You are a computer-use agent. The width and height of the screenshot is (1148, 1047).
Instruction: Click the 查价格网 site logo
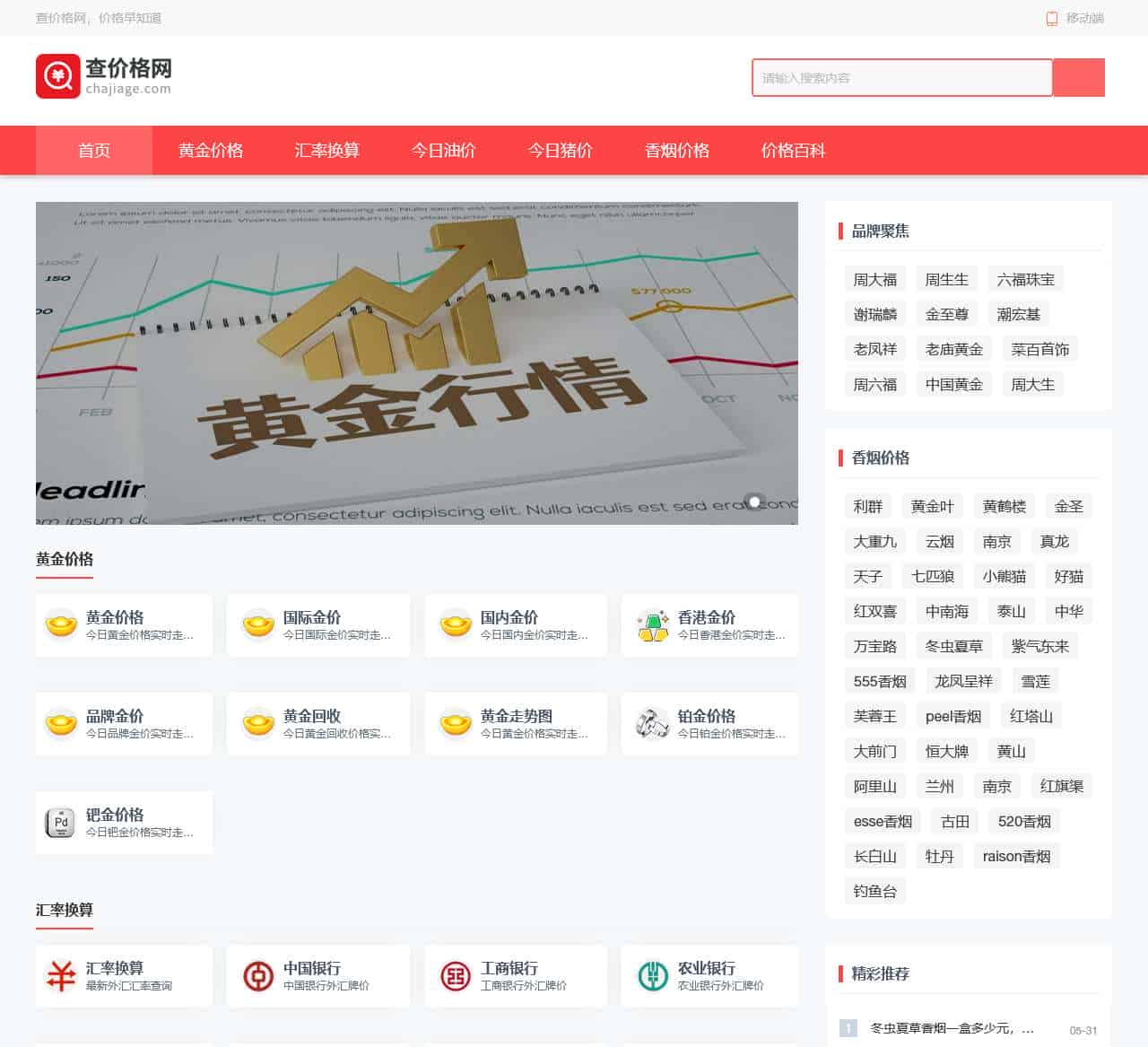click(x=104, y=76)
